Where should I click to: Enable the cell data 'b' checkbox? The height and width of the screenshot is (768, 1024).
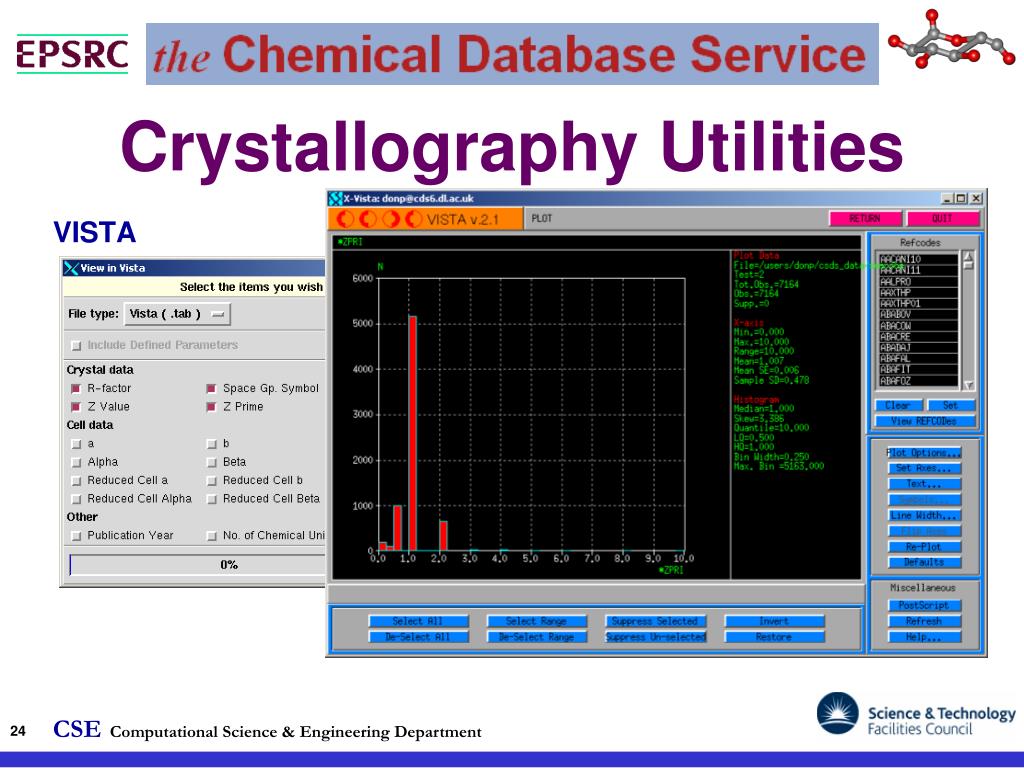[211, 444]
